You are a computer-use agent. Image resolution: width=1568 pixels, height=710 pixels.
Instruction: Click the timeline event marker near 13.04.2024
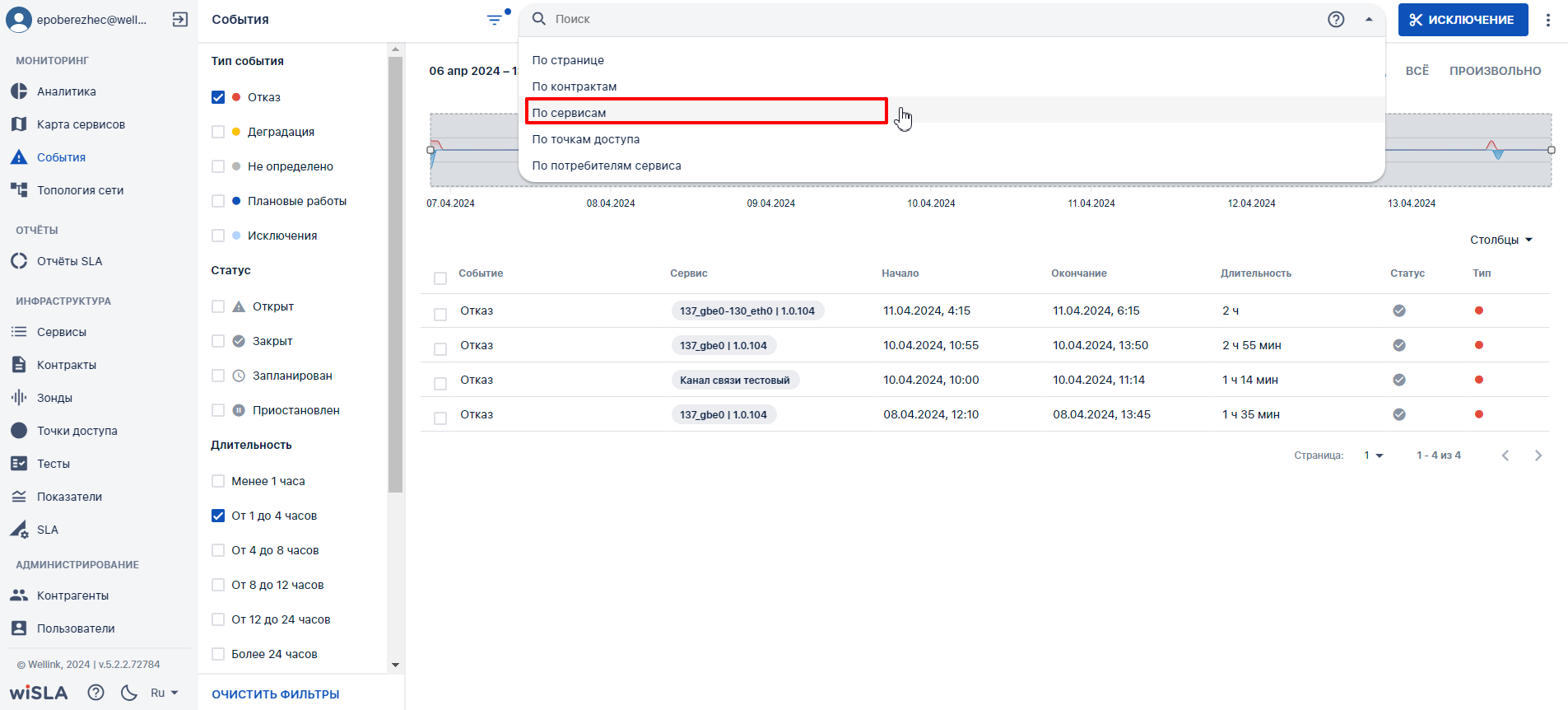(x=1495, y=150)
